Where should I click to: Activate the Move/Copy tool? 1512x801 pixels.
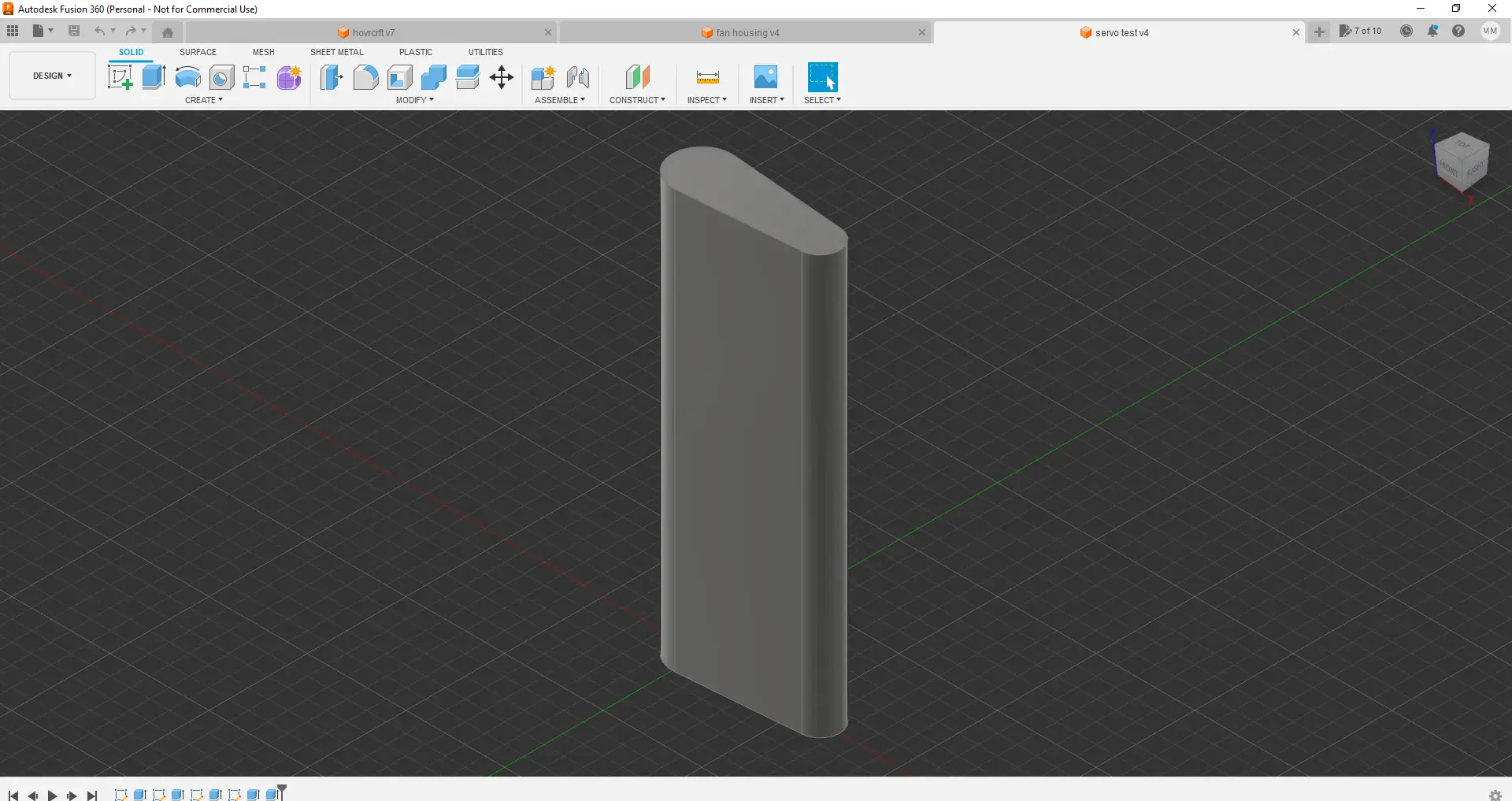point(502,77)
